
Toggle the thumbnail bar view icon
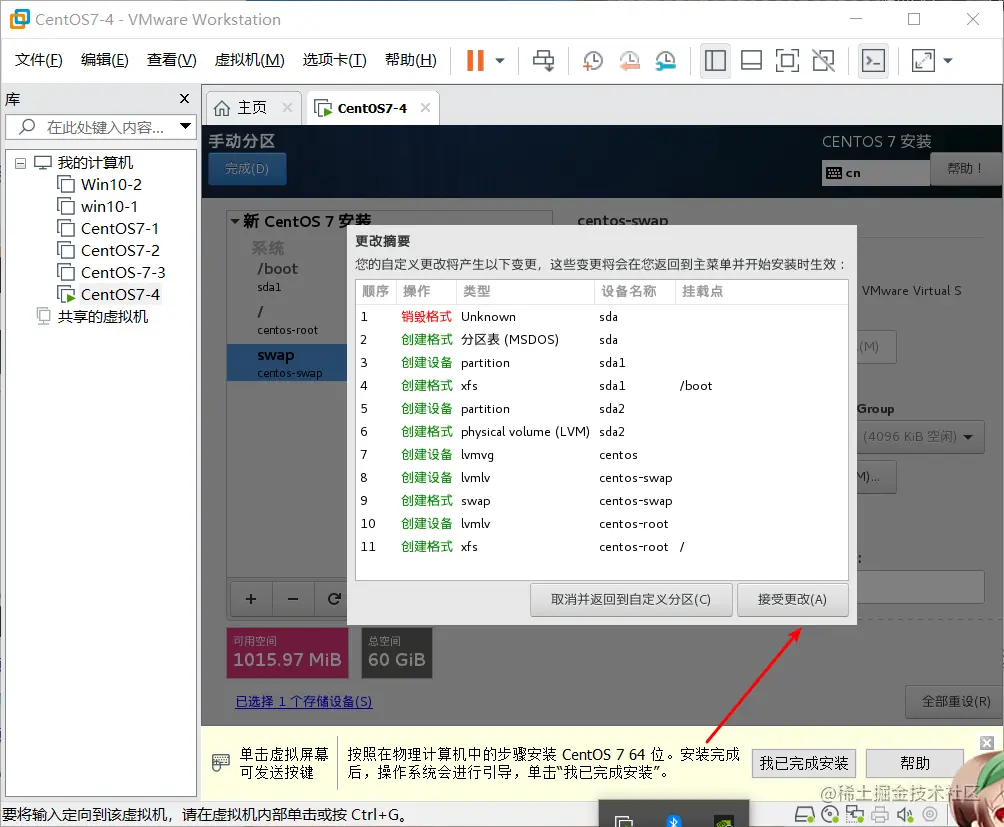[751, 61]
